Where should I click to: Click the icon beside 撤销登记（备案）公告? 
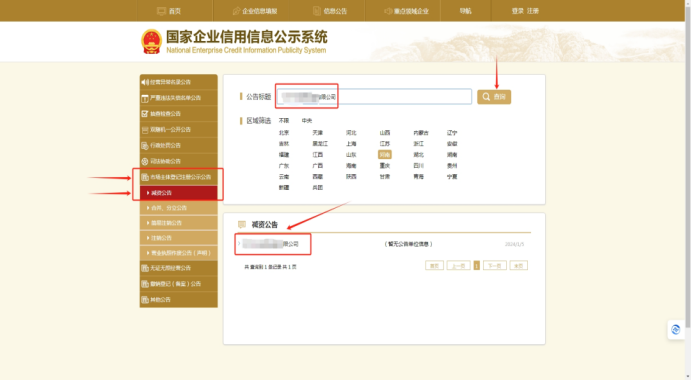click(145, 284)
